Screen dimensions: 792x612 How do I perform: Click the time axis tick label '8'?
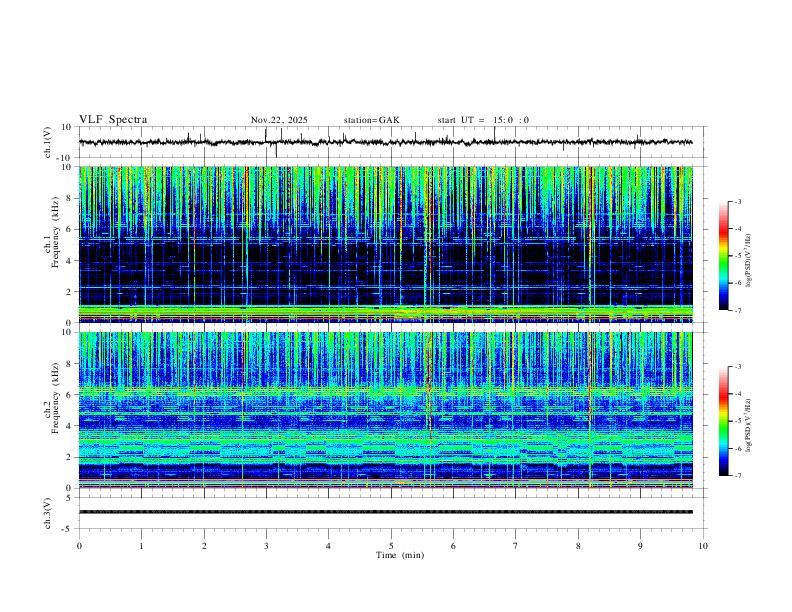click(578, 546)
